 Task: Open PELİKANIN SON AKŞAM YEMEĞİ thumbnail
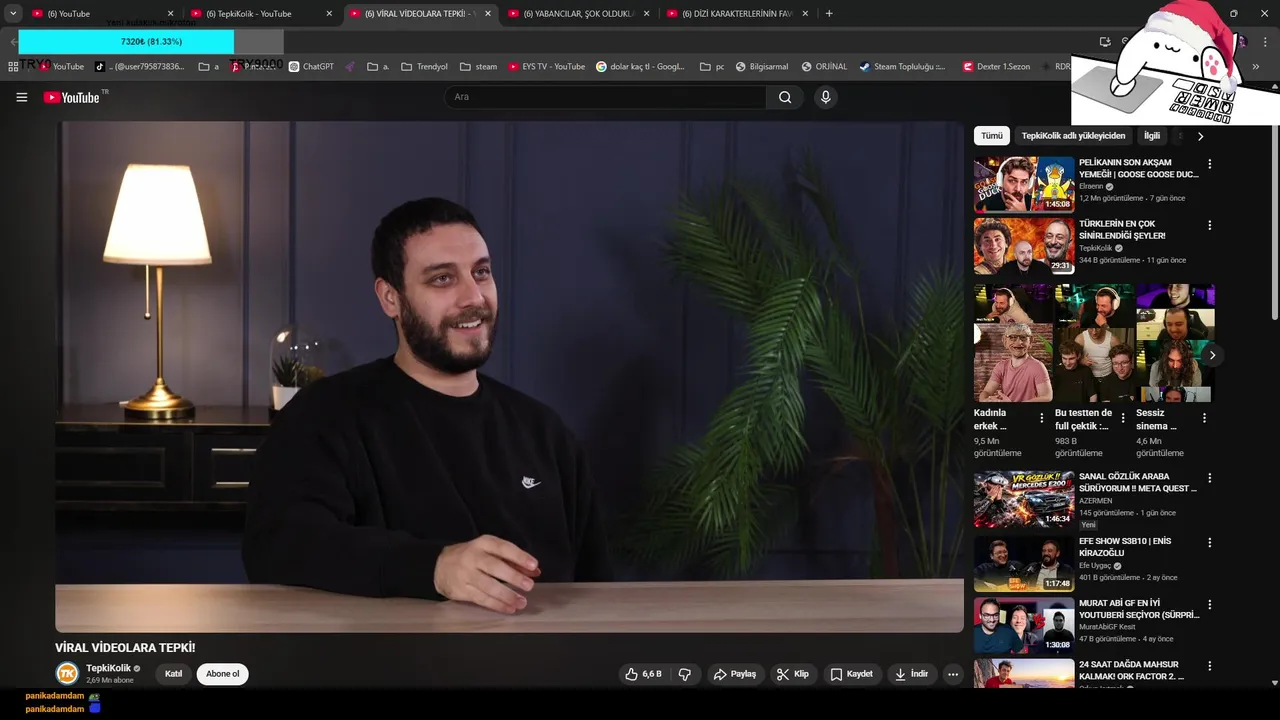coord(1024,184)
